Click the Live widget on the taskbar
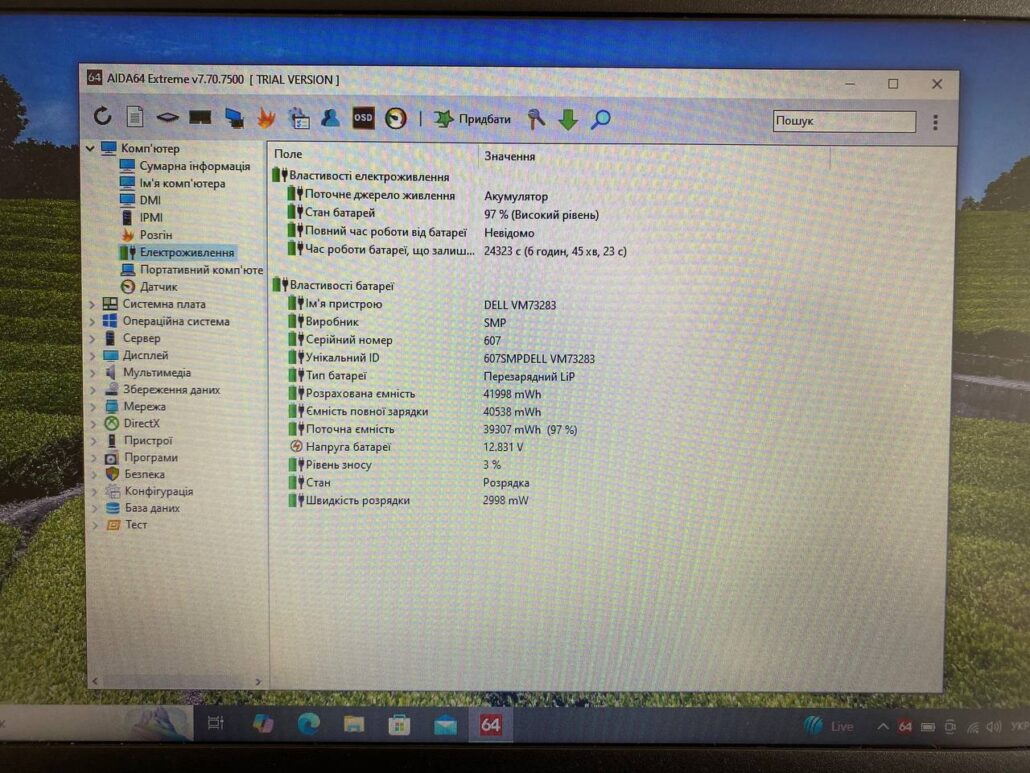This screenshot has height=773, width=1030. coord(829,726)
